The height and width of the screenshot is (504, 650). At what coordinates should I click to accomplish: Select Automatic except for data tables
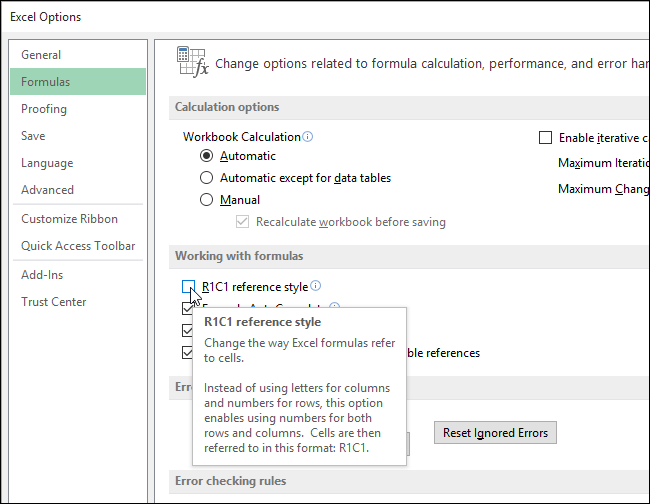click(x=206, y=178)
